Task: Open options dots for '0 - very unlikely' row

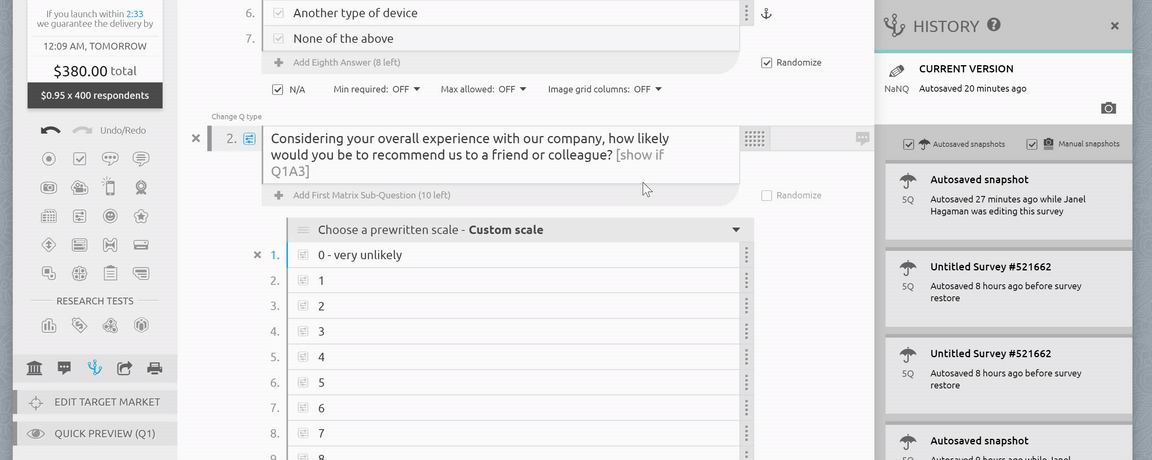Action: [x=746, y=255]
